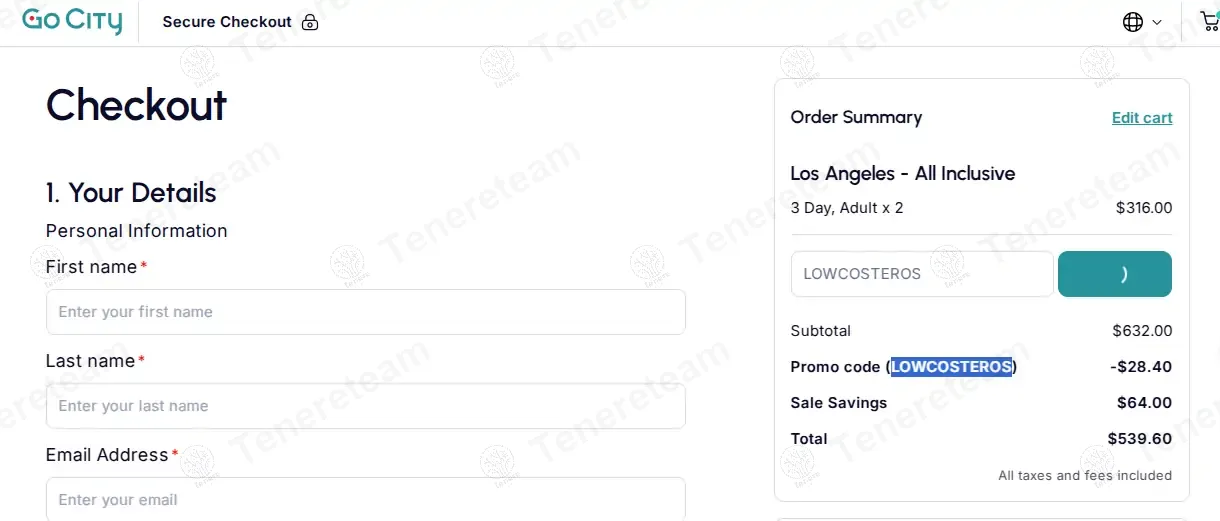Click the Sale Savings amount $64.00

pyautogui.click(x=1144, y=403)
